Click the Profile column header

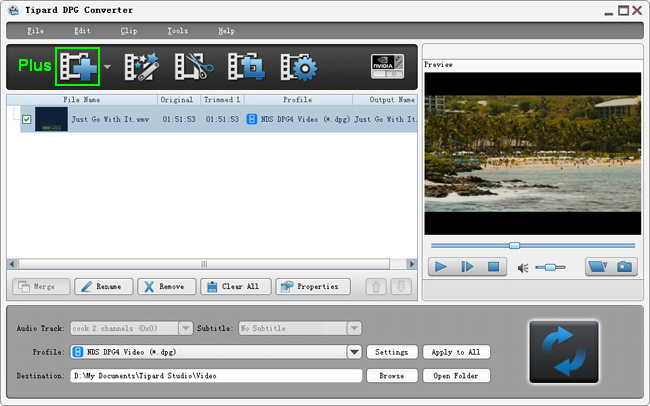point(298,100)
